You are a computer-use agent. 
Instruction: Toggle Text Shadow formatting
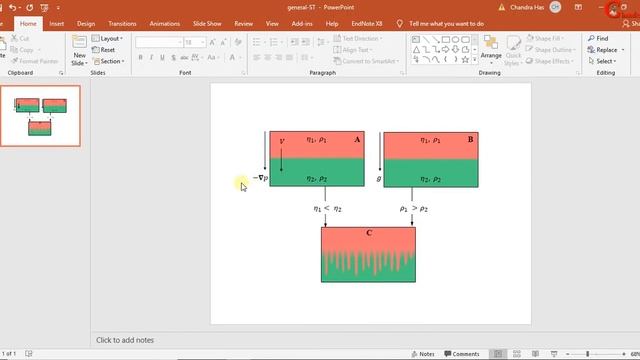[173, 58]
